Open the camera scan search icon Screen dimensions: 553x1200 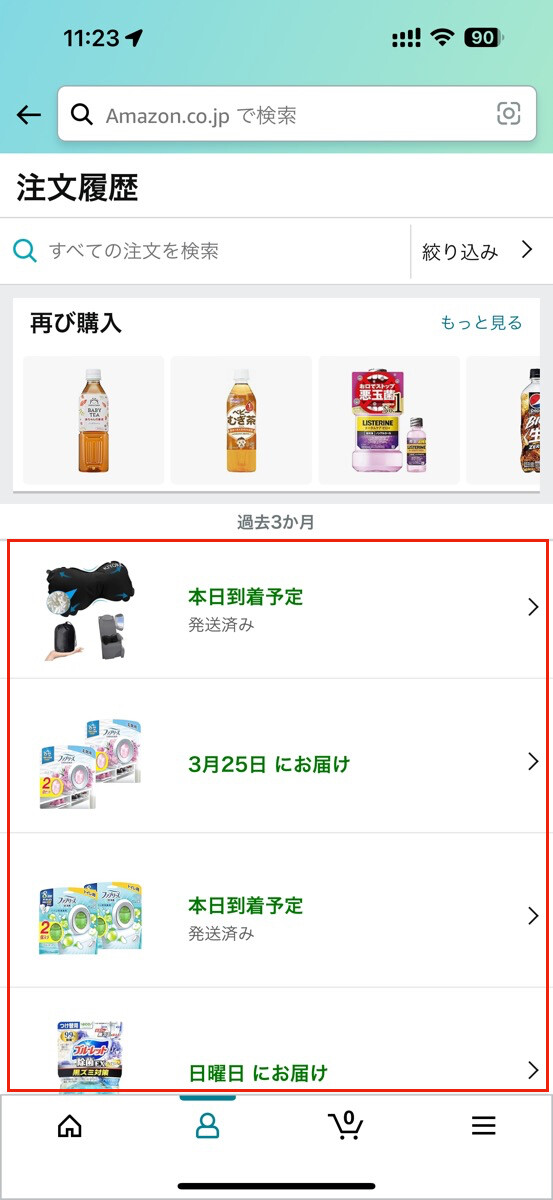509,115
